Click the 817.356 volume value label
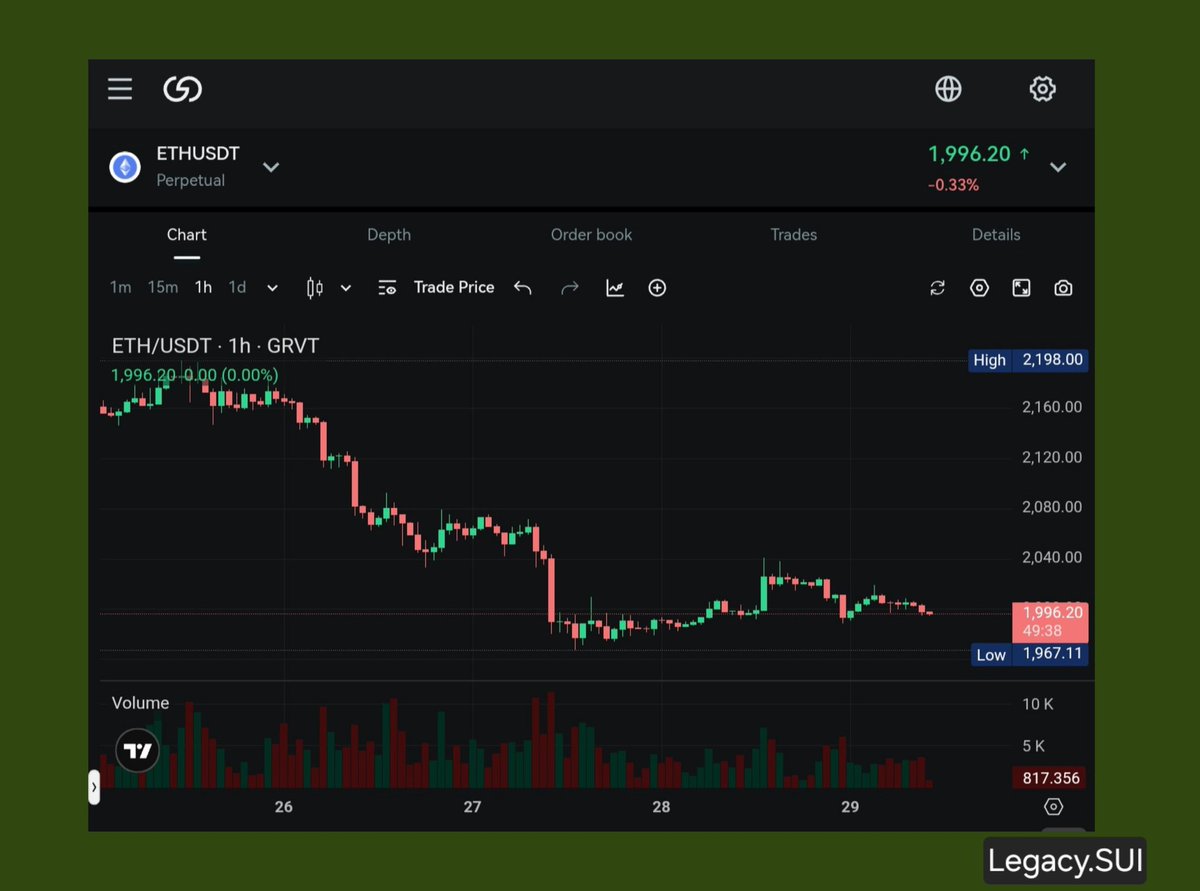This screenshot has height=891, width=1200. [x=1050, y=778]
